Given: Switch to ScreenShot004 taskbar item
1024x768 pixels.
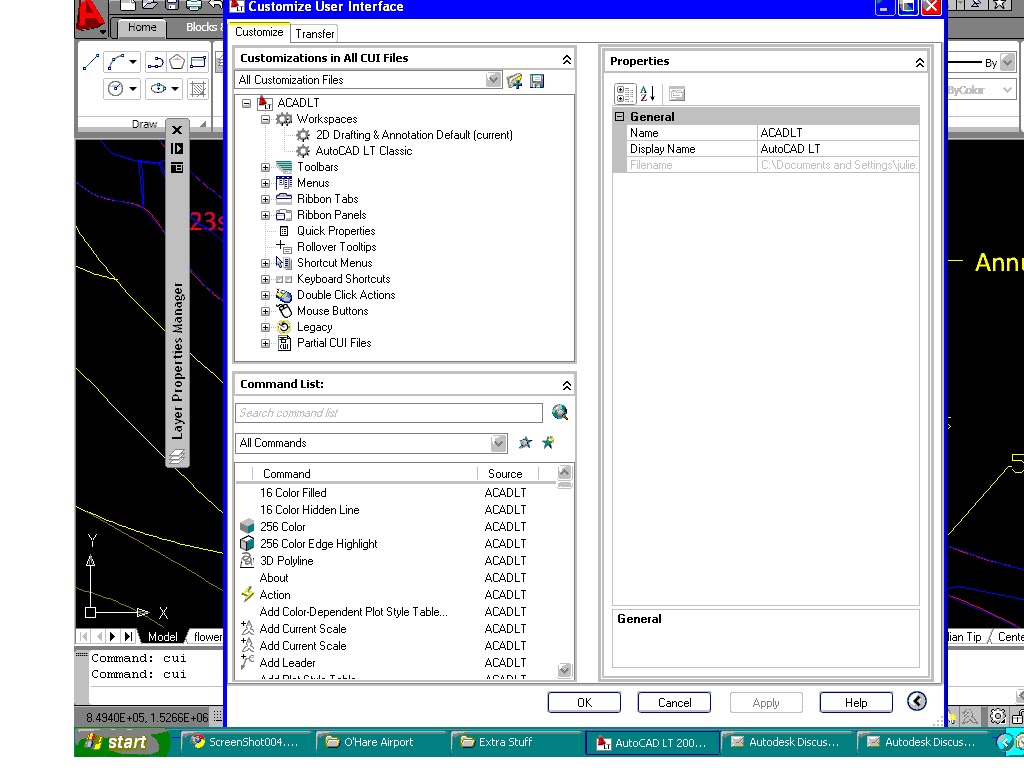Looking at the screenshot, I should click(246, 743).
